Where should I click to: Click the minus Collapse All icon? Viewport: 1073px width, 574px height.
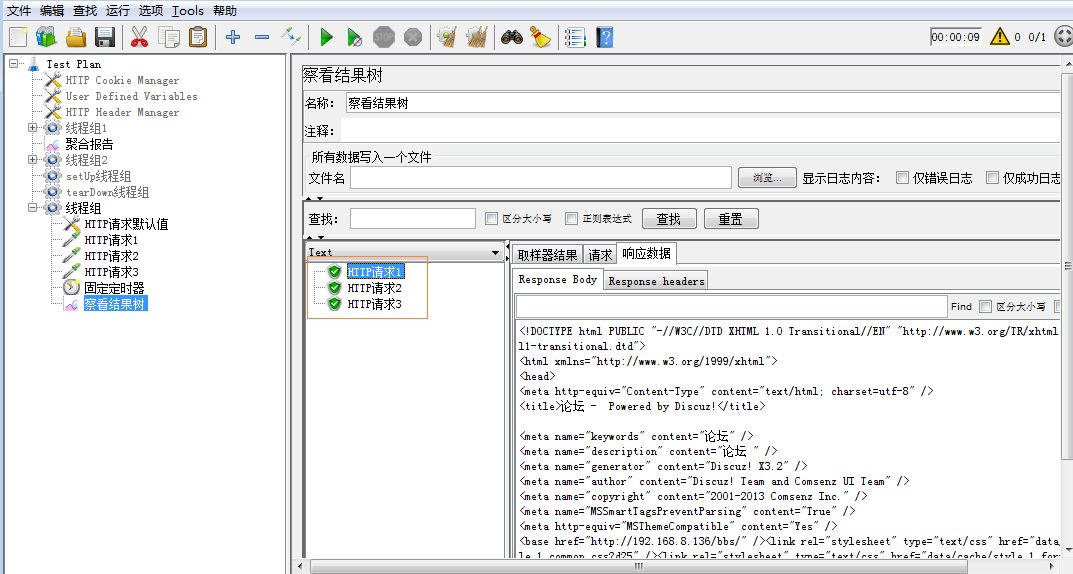[261, 37]
